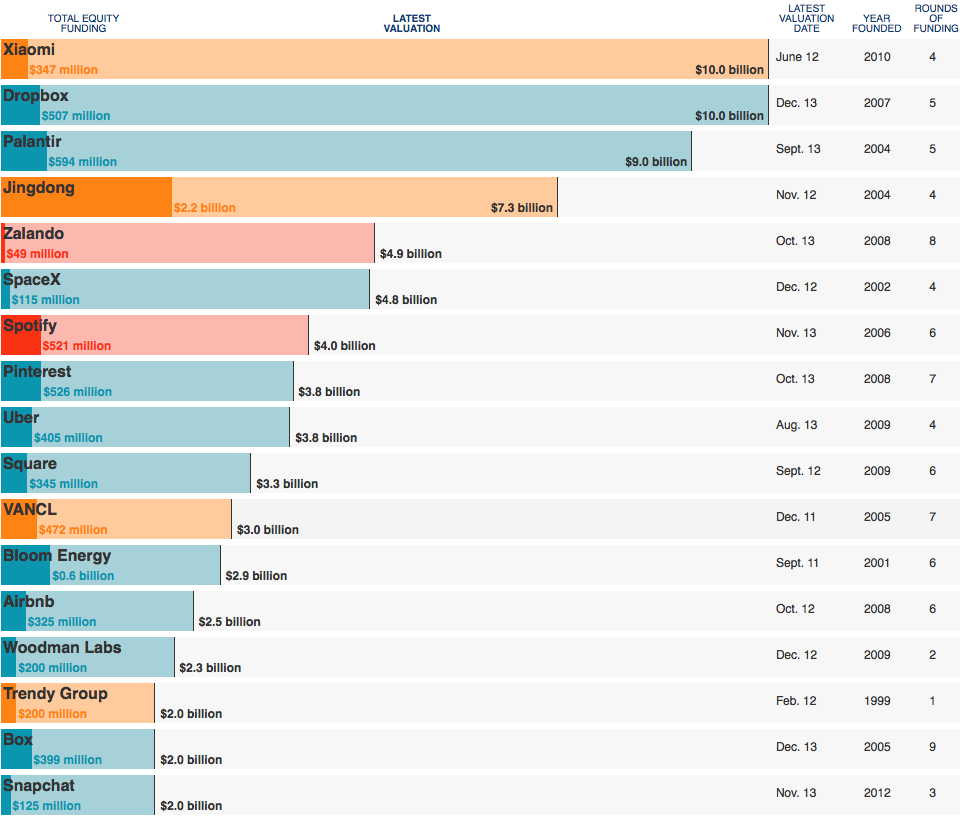The image size is (962, 819).
Task: Click SpaceX's $4.8 billion valuation label
Action: [x=406, y=300]
